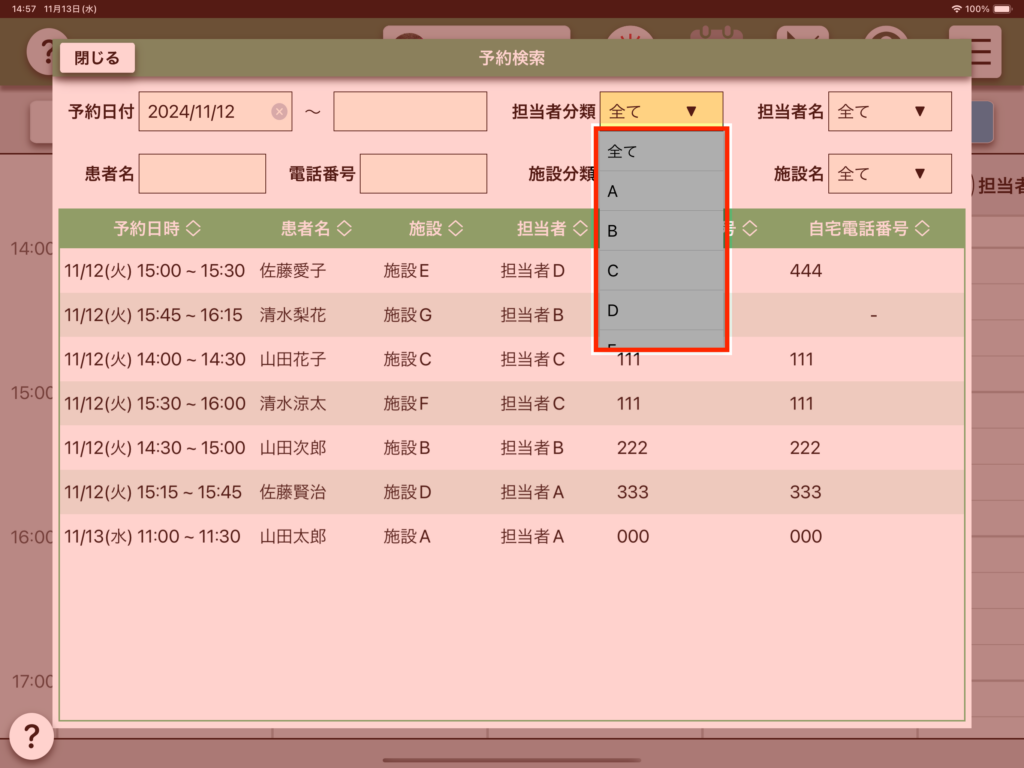The height and width of the screenshot is (768, 1024).
Task: Sort by 患者名 column sort icon
Action: point(344,229)
